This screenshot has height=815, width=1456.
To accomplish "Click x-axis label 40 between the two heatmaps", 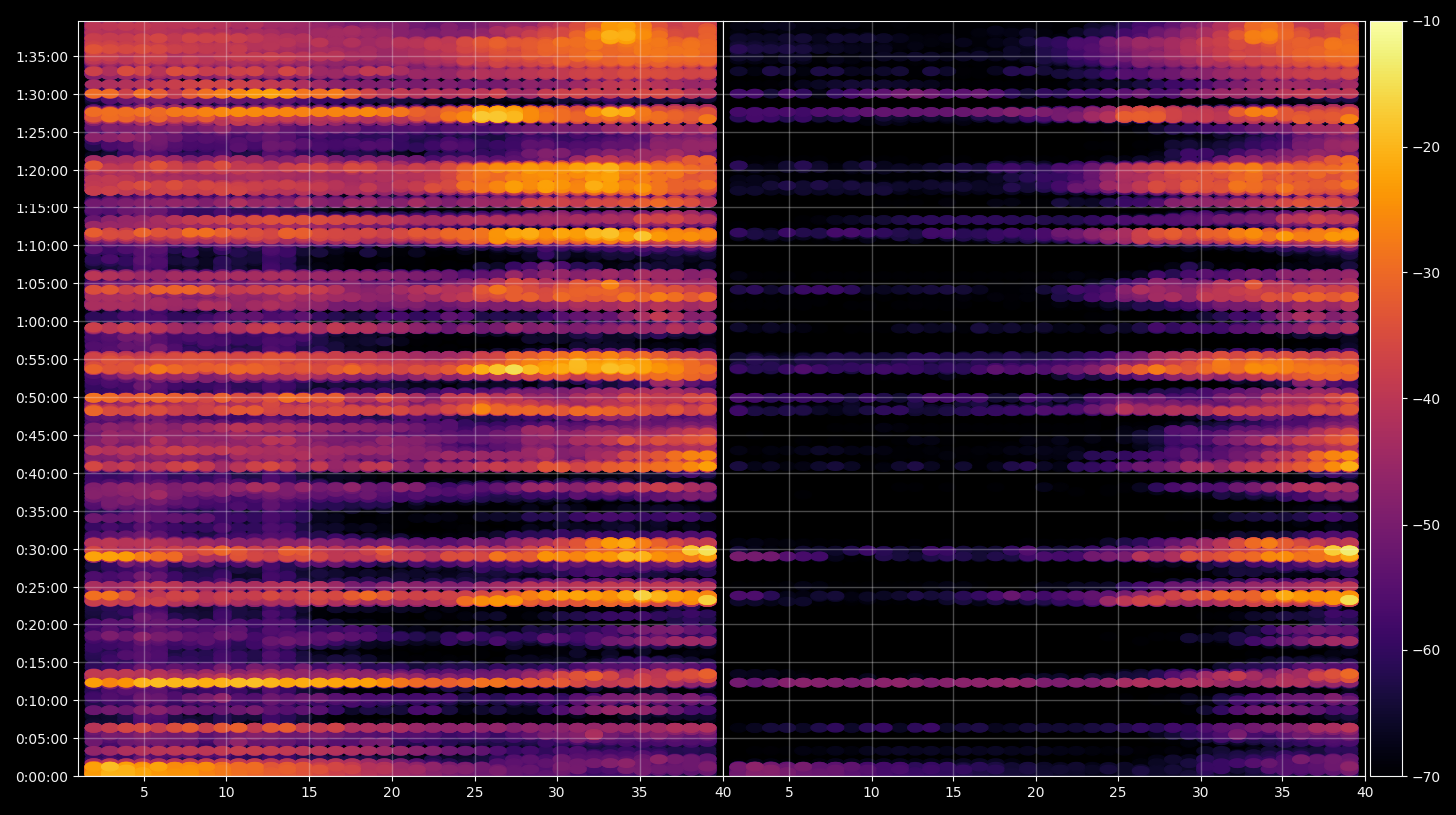I will (723, 793).
